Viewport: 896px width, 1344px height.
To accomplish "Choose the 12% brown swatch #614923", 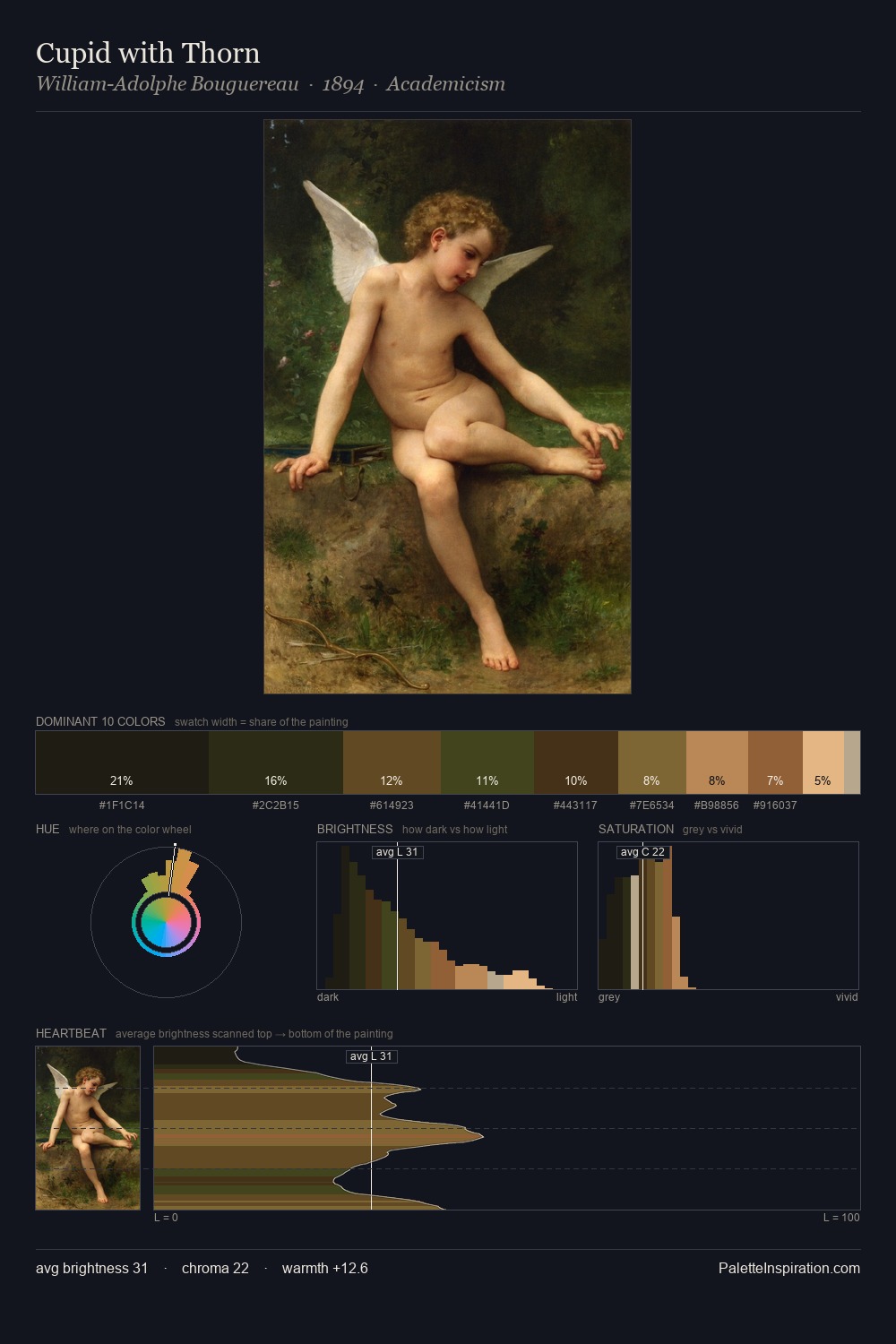I will point(392,762).
